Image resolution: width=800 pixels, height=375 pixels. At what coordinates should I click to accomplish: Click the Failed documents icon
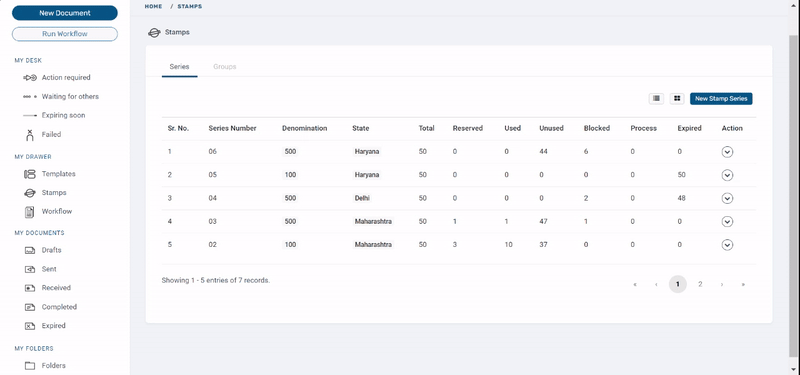pos(30,135)
